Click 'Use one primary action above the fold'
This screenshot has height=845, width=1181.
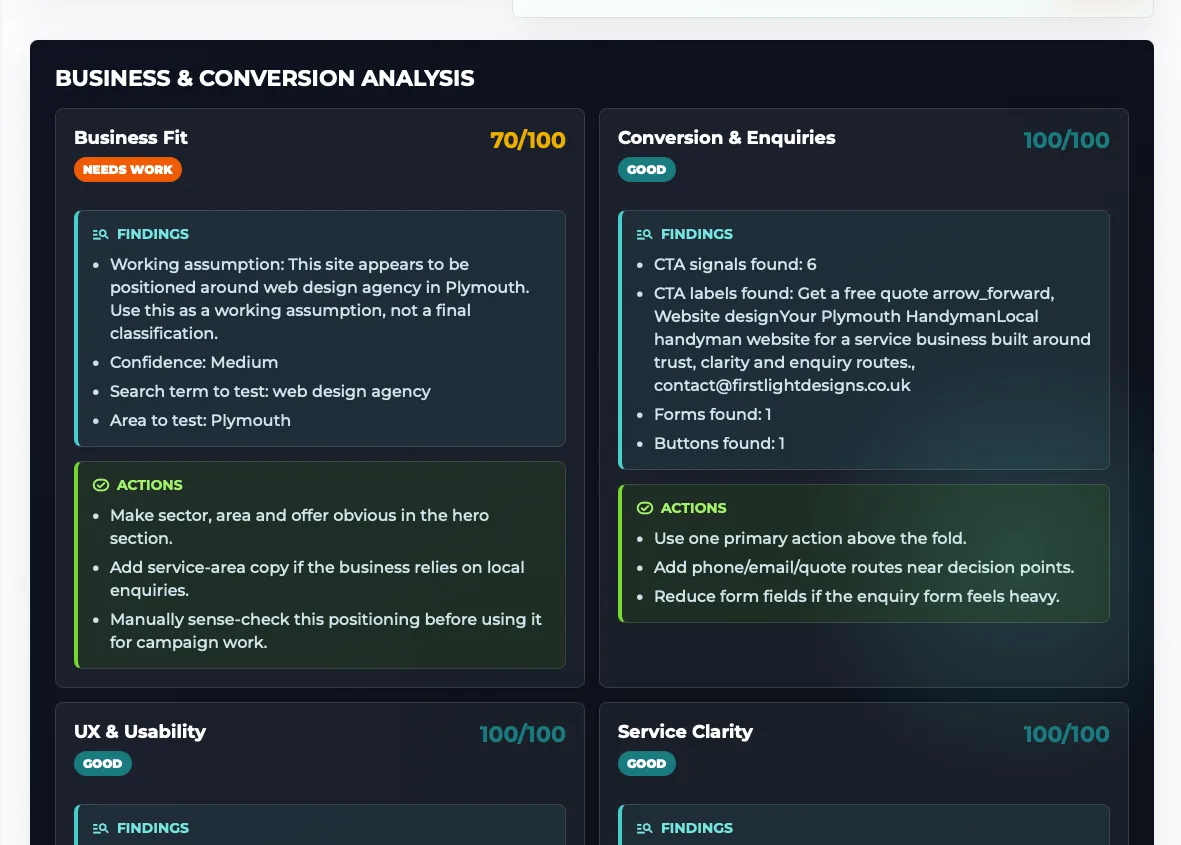810,538
